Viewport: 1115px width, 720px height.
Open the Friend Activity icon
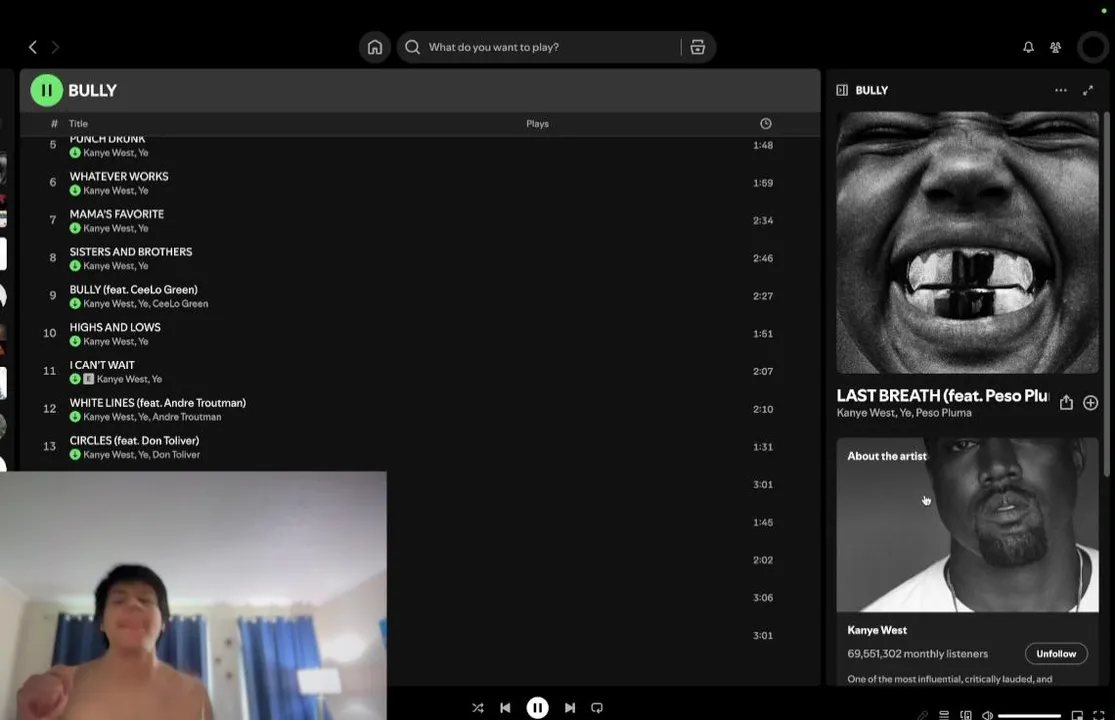pyautogui.click(x=1055, y=47)
